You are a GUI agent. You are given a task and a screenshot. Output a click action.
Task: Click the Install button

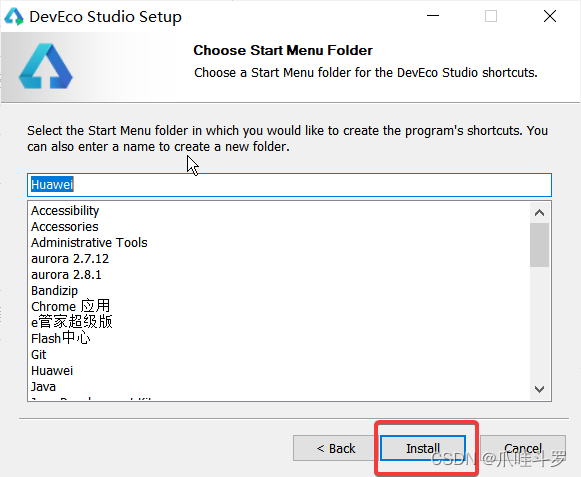[423, 448]
